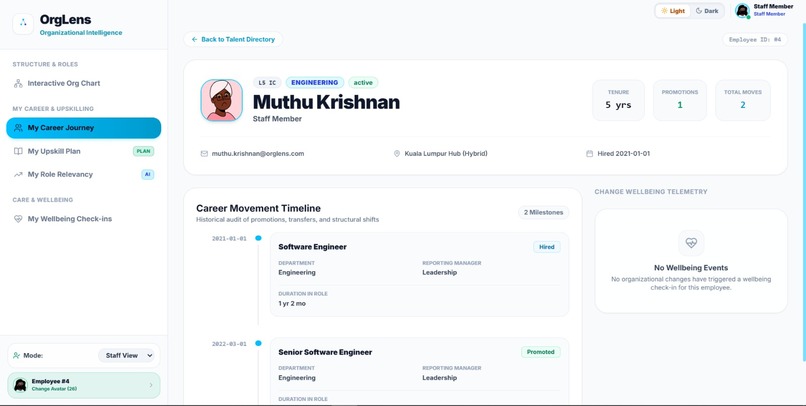Click the Tenure 5 yrs stat card
Image resolution: width=806 pixels, height=406 pixels.
[618, 100]
